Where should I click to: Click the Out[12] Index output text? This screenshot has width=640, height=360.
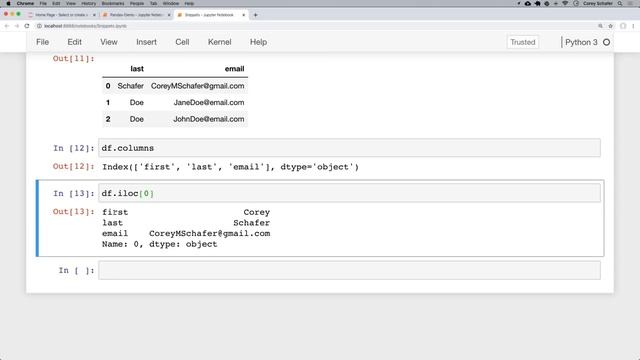(230, 167)
